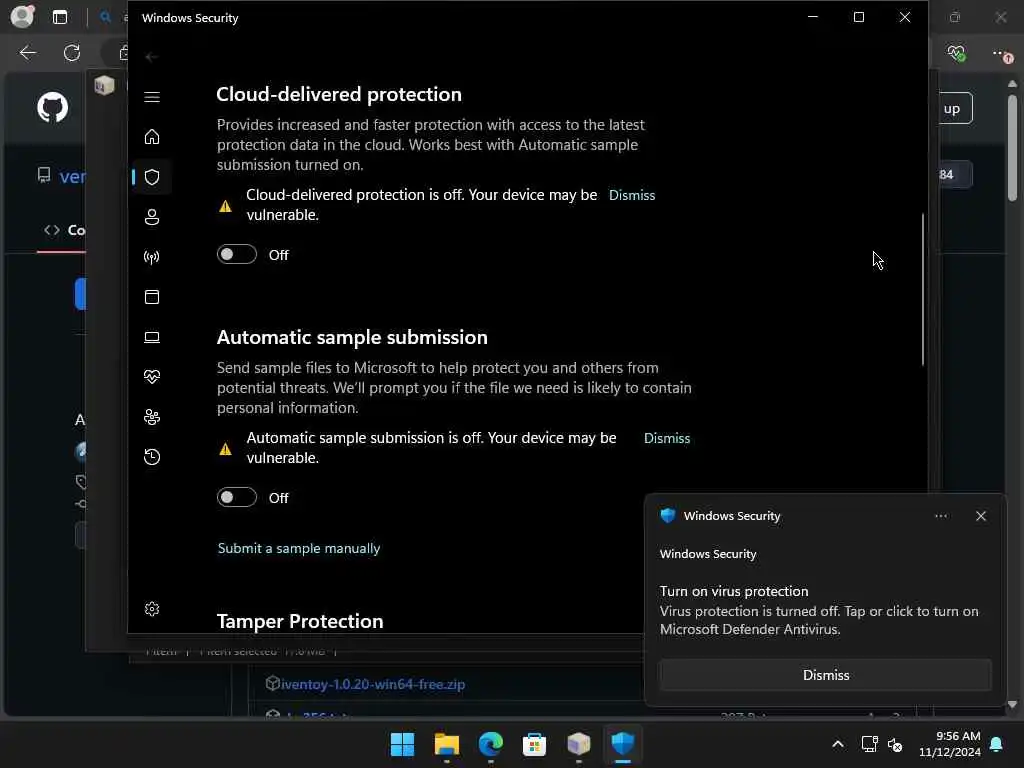Open Windows Security settings gear icon

152,609
